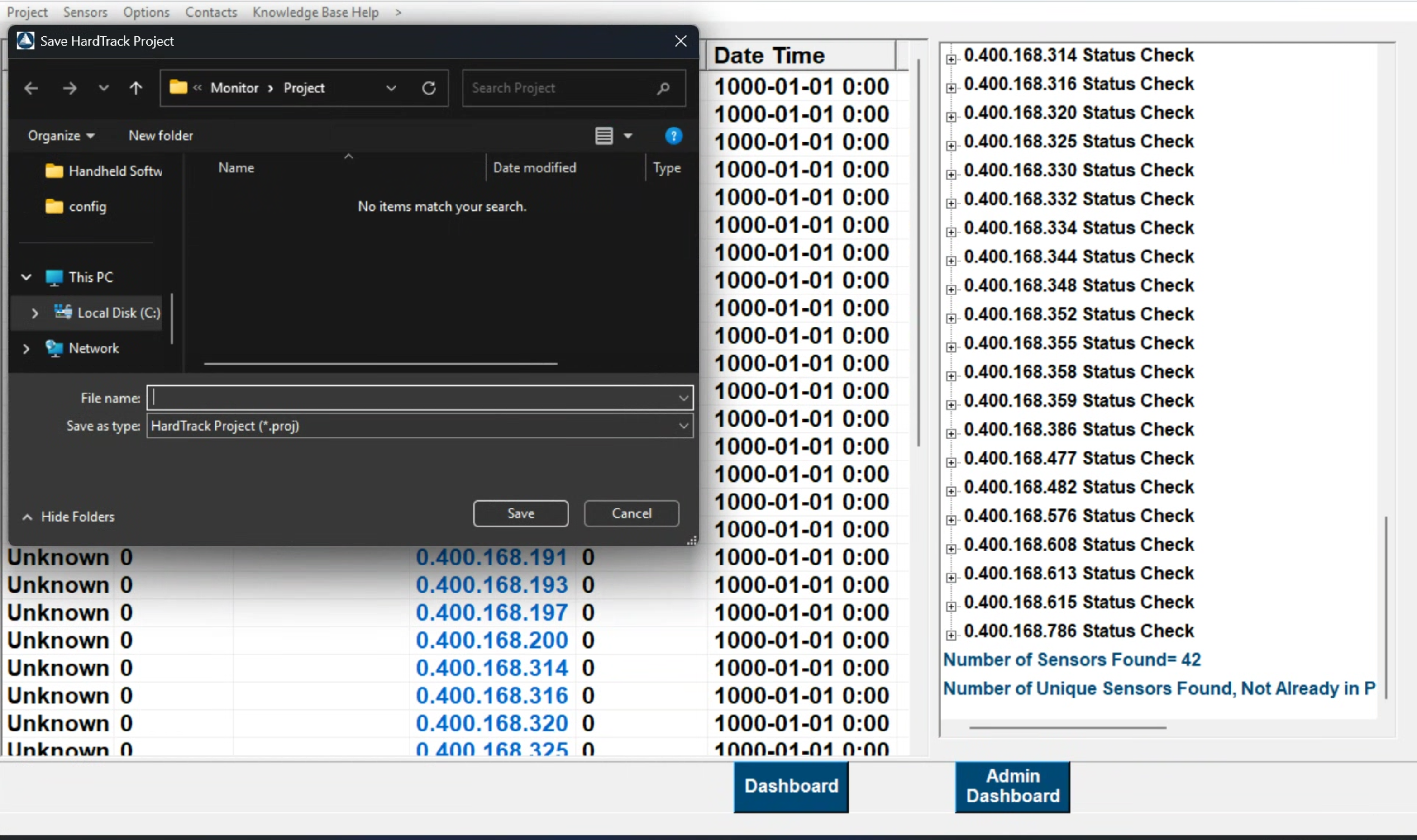
Task: Expand the 0.400.168.314 Status Check node
Action: pyautogui.click(x=951, y=59)
